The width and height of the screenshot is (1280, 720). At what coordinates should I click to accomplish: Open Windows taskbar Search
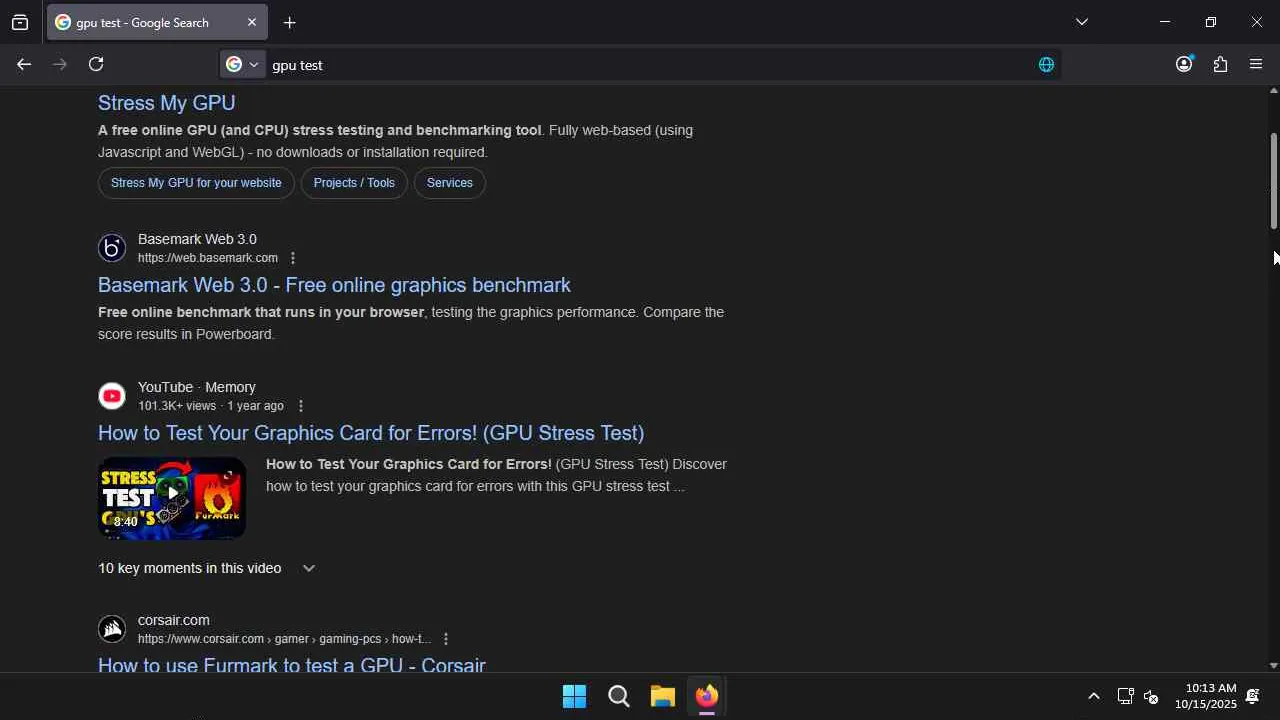(x=619, y=696)
